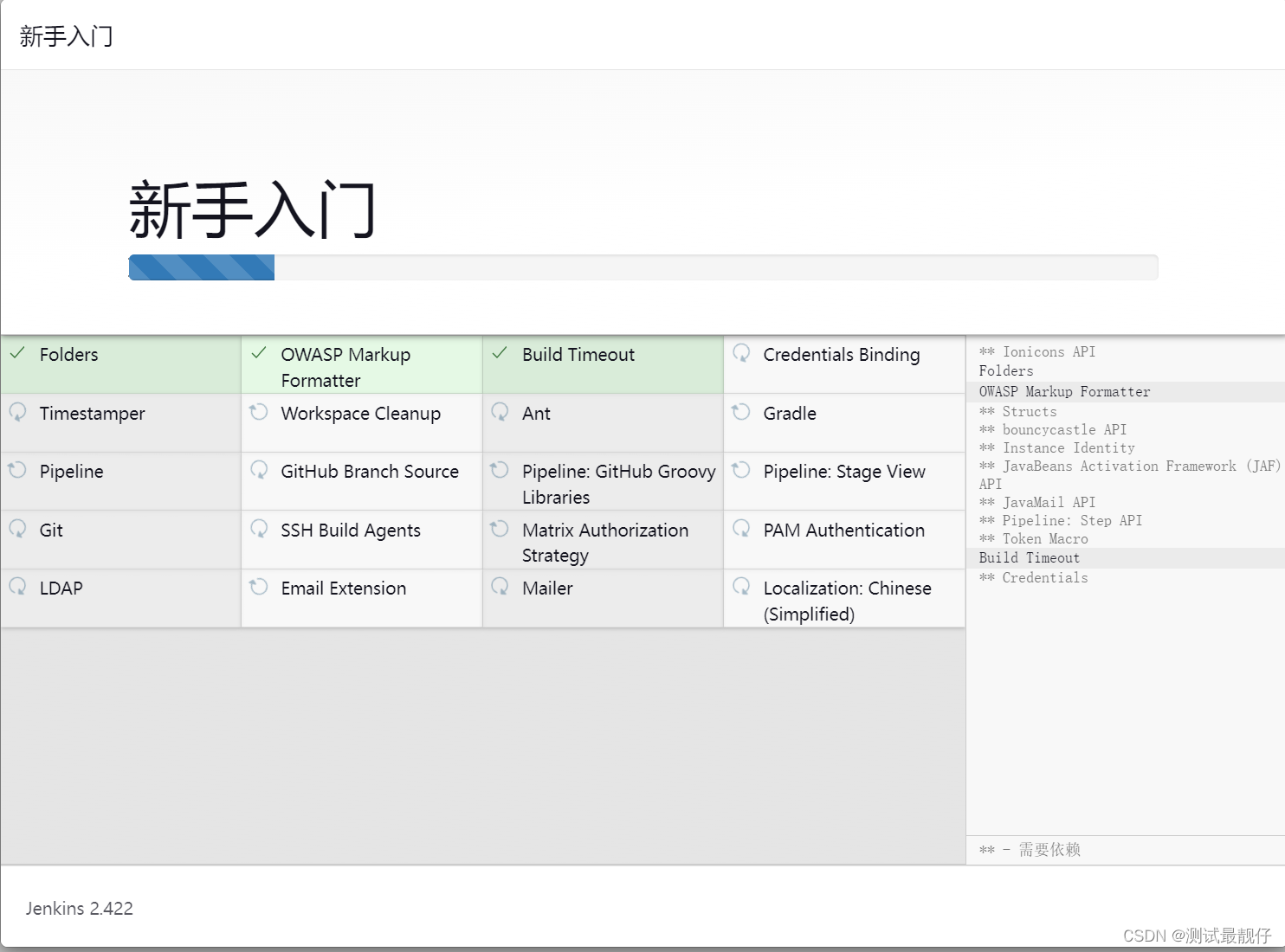Viewport: 1285px width, 952px height.
Task: Click OWASP Markup Formatter in install log
Action: [x=1065, y=392]
